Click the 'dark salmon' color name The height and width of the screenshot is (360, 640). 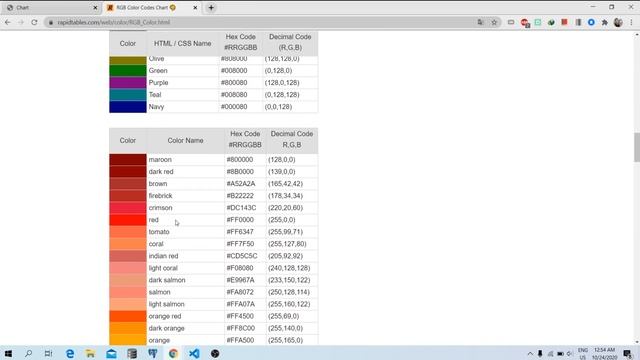(x=167, y=280)
